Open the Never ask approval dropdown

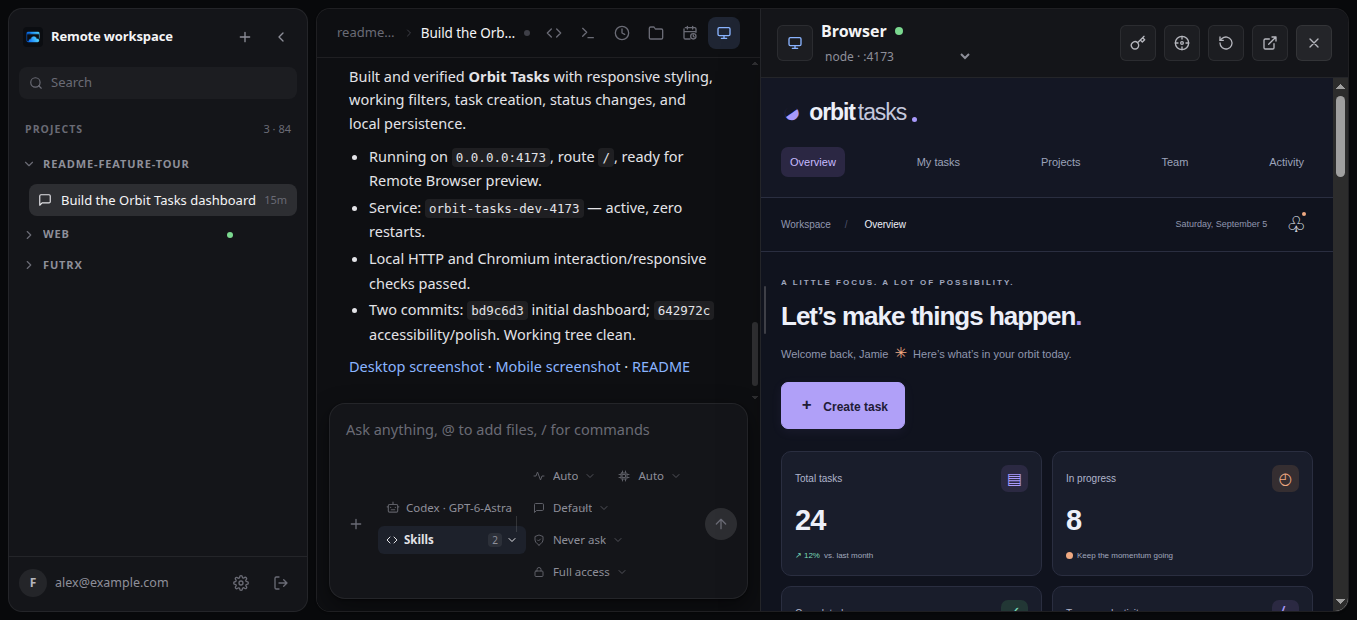(577, 540)
